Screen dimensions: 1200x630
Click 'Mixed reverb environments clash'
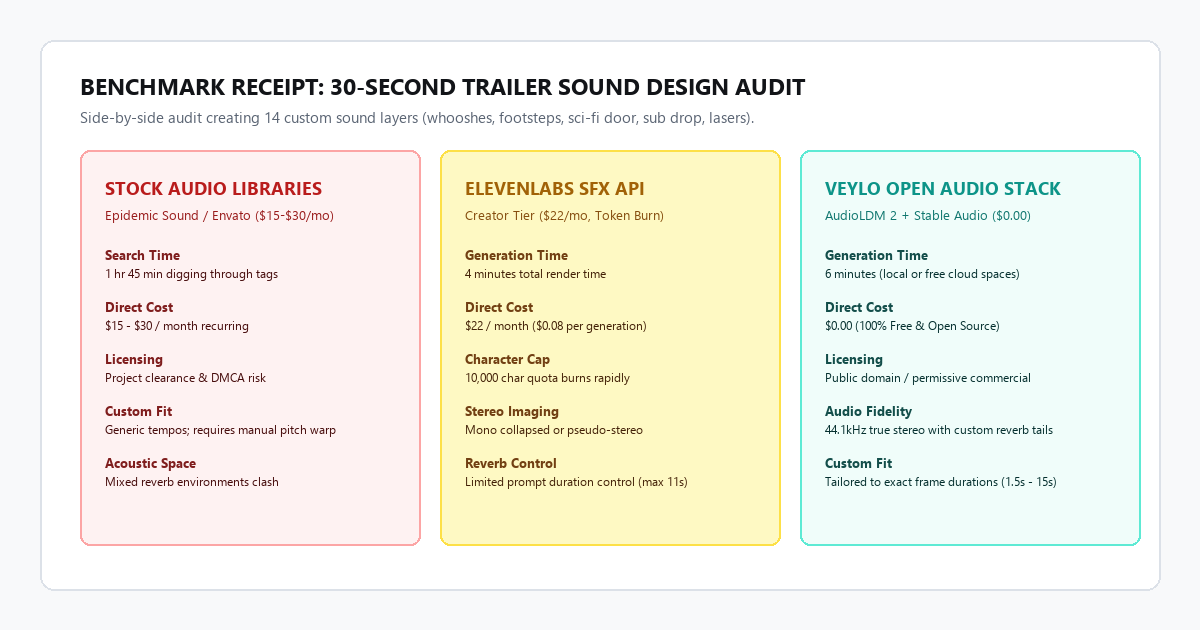(x=192, y=482)
